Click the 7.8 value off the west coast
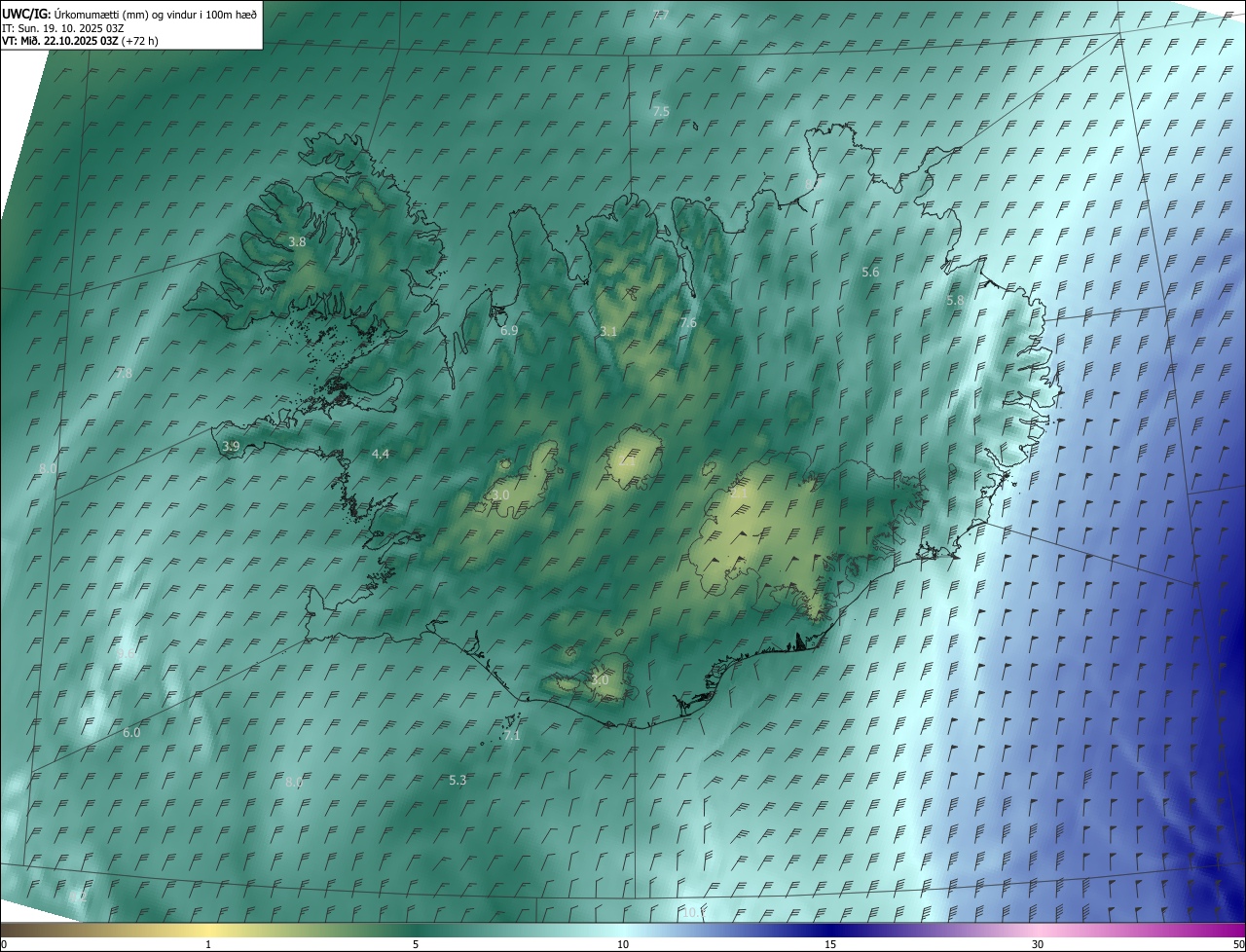Screen dimensions: 1246x952 (x=124, y=373)
